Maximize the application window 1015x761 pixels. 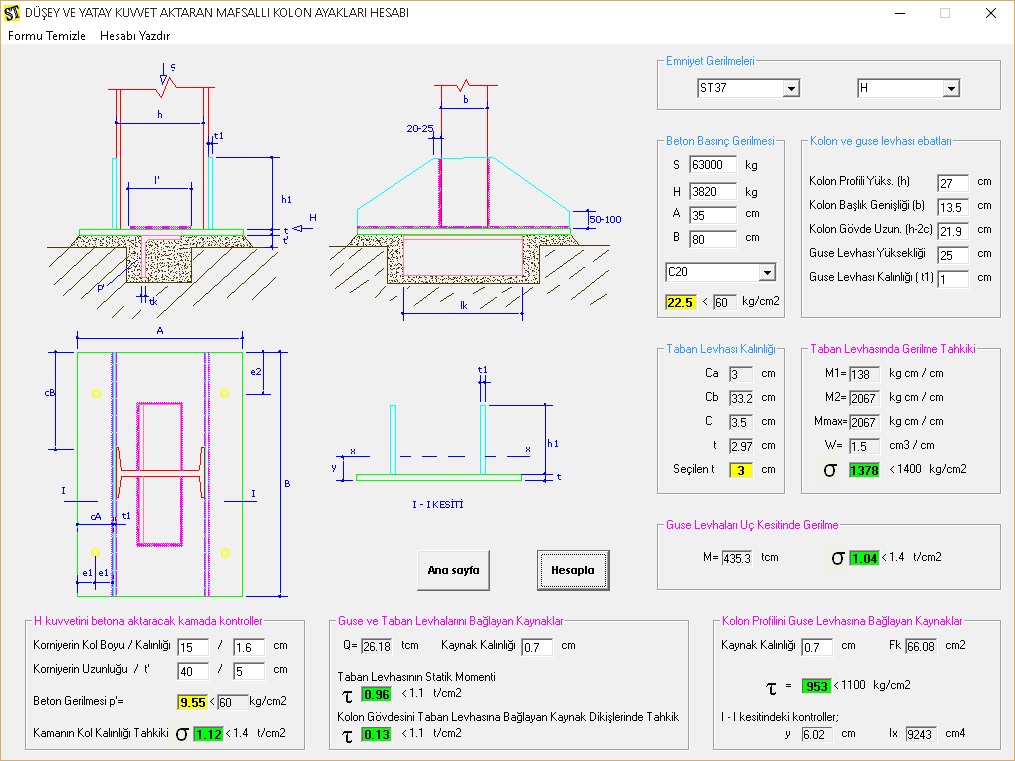click(x=945, y=13)
